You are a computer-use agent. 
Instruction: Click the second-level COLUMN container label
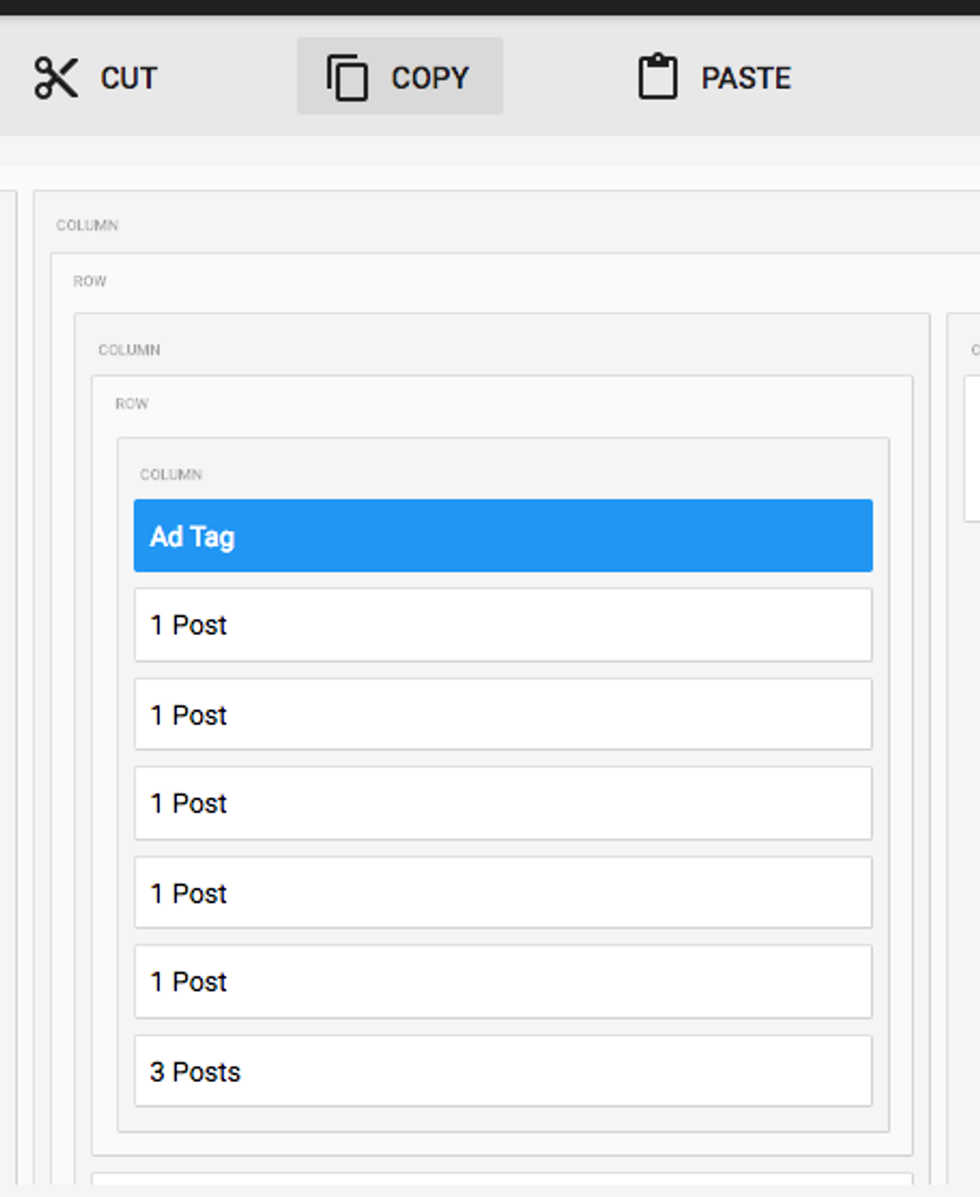coord(129,350)
